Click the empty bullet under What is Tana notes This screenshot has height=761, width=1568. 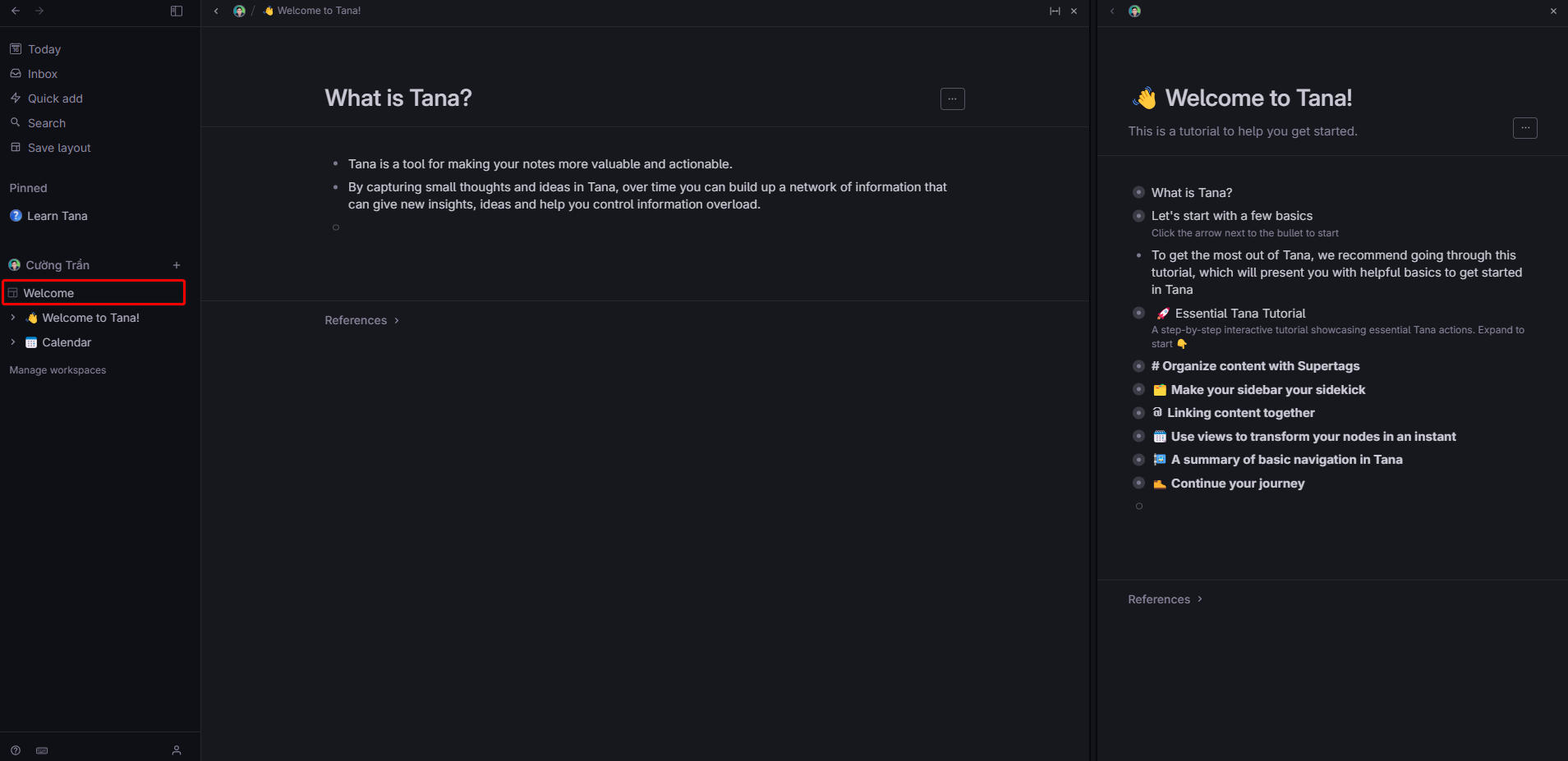point(336,227)
